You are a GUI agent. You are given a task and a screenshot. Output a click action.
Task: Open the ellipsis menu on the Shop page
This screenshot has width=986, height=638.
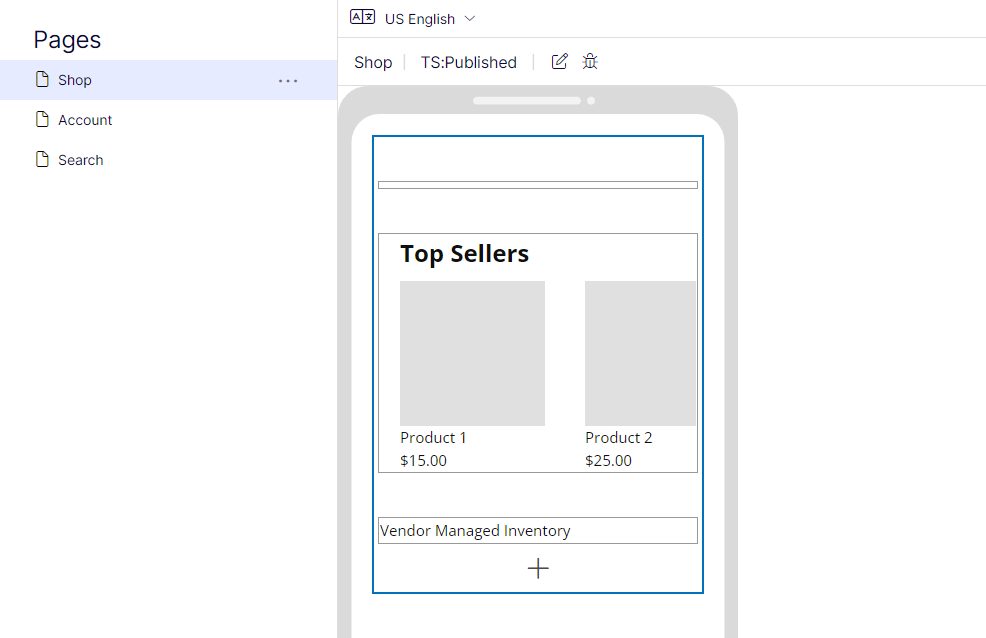tap(288, 81)
